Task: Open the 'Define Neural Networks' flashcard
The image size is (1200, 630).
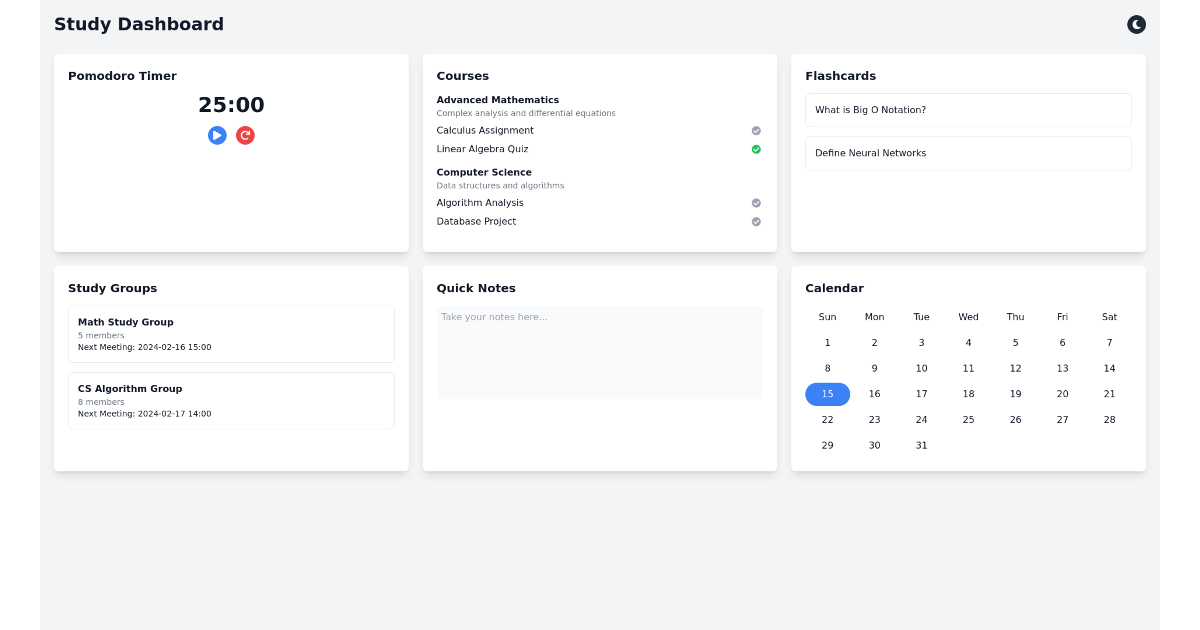Action: [x=968, y=153]
